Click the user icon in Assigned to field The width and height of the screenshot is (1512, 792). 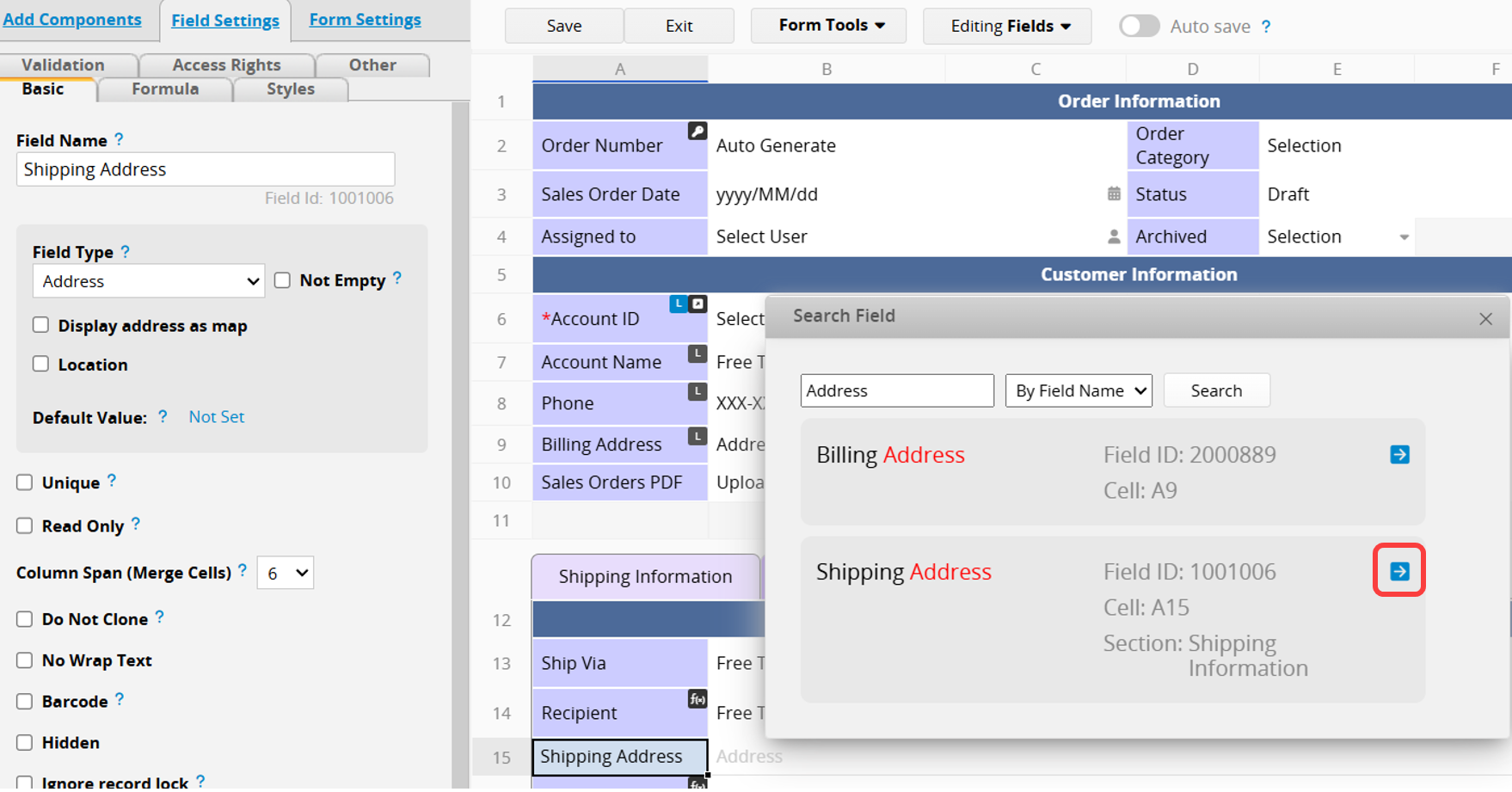coord(1113,236)
